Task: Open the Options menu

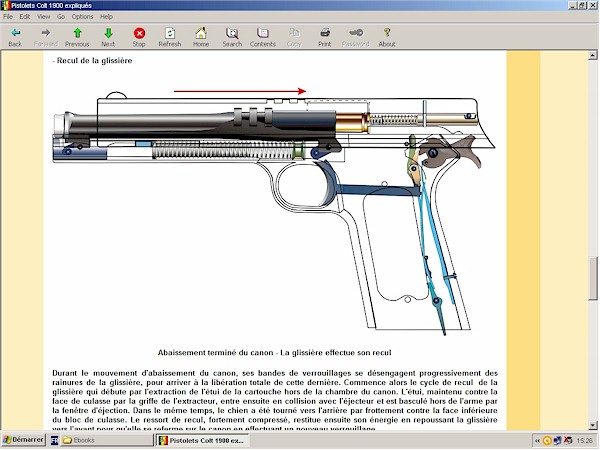Action: coord(82,16)
